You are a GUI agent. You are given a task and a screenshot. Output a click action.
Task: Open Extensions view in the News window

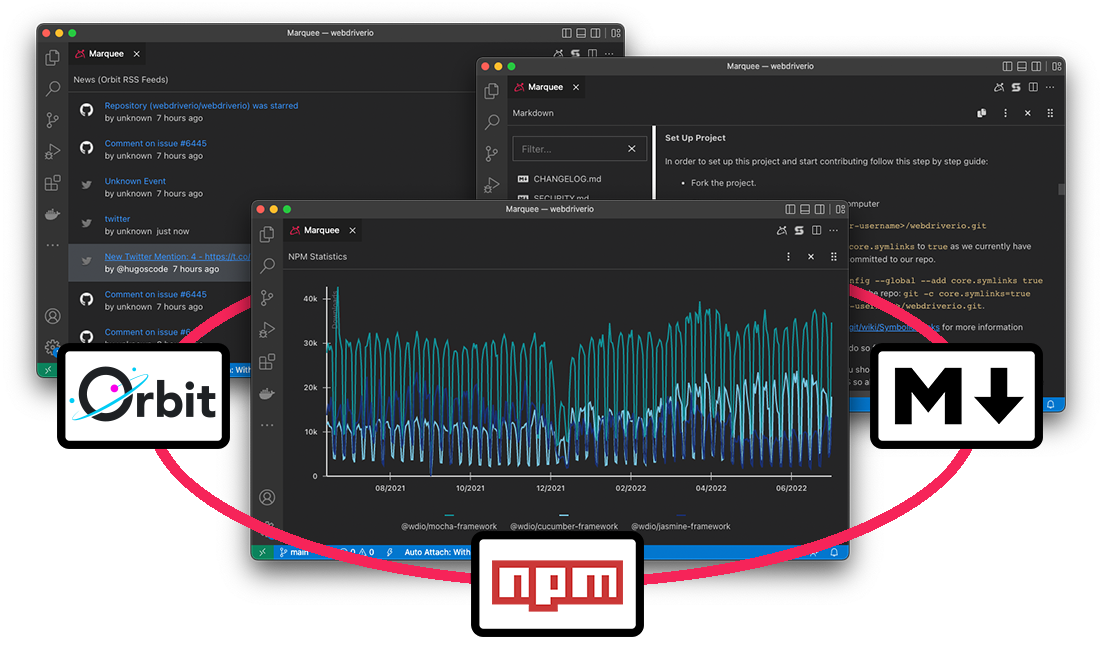53,183
